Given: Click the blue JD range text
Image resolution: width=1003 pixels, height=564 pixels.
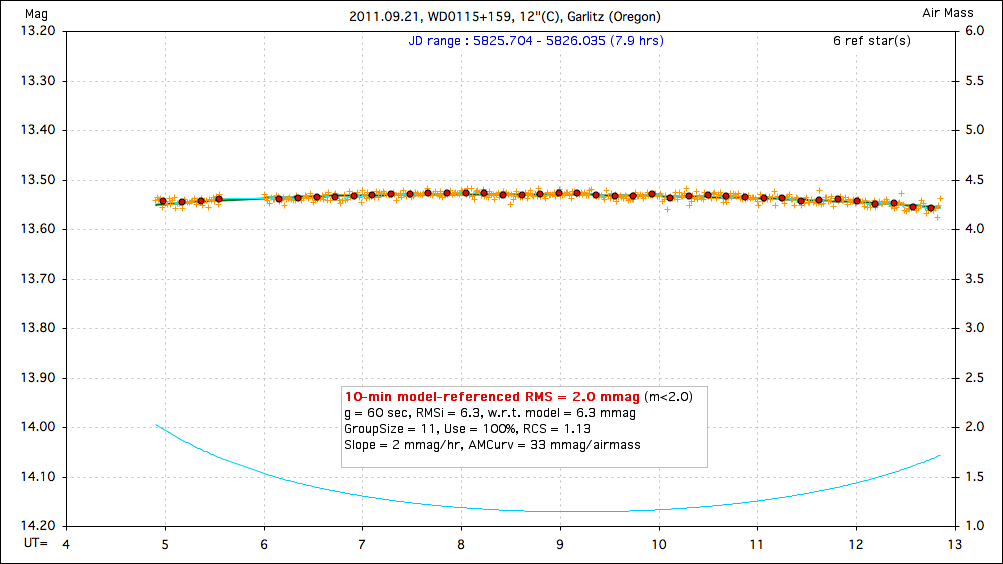Looking at the screenshot, I should tap(536, 41).
